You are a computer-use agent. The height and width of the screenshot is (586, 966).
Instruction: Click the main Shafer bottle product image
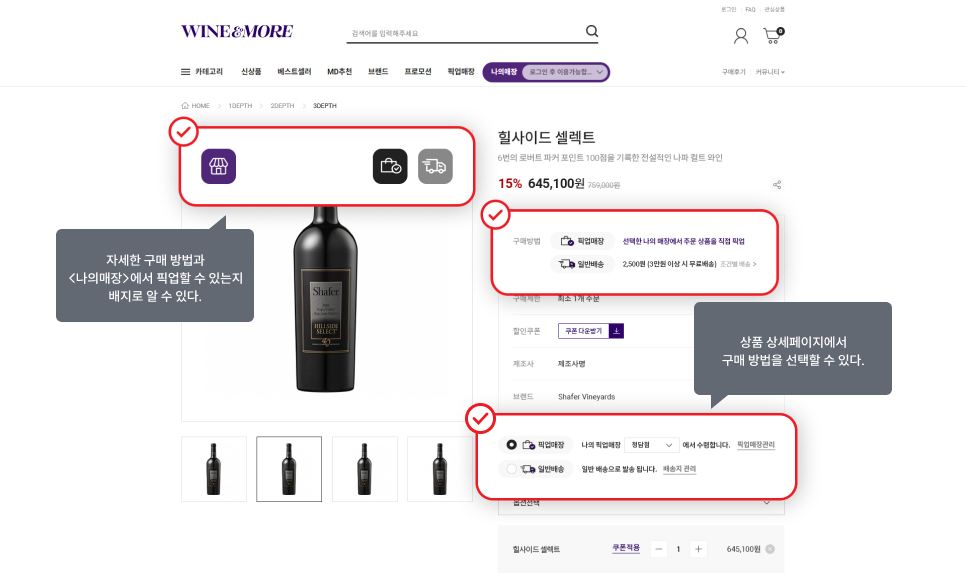click(x=325, y=299)
